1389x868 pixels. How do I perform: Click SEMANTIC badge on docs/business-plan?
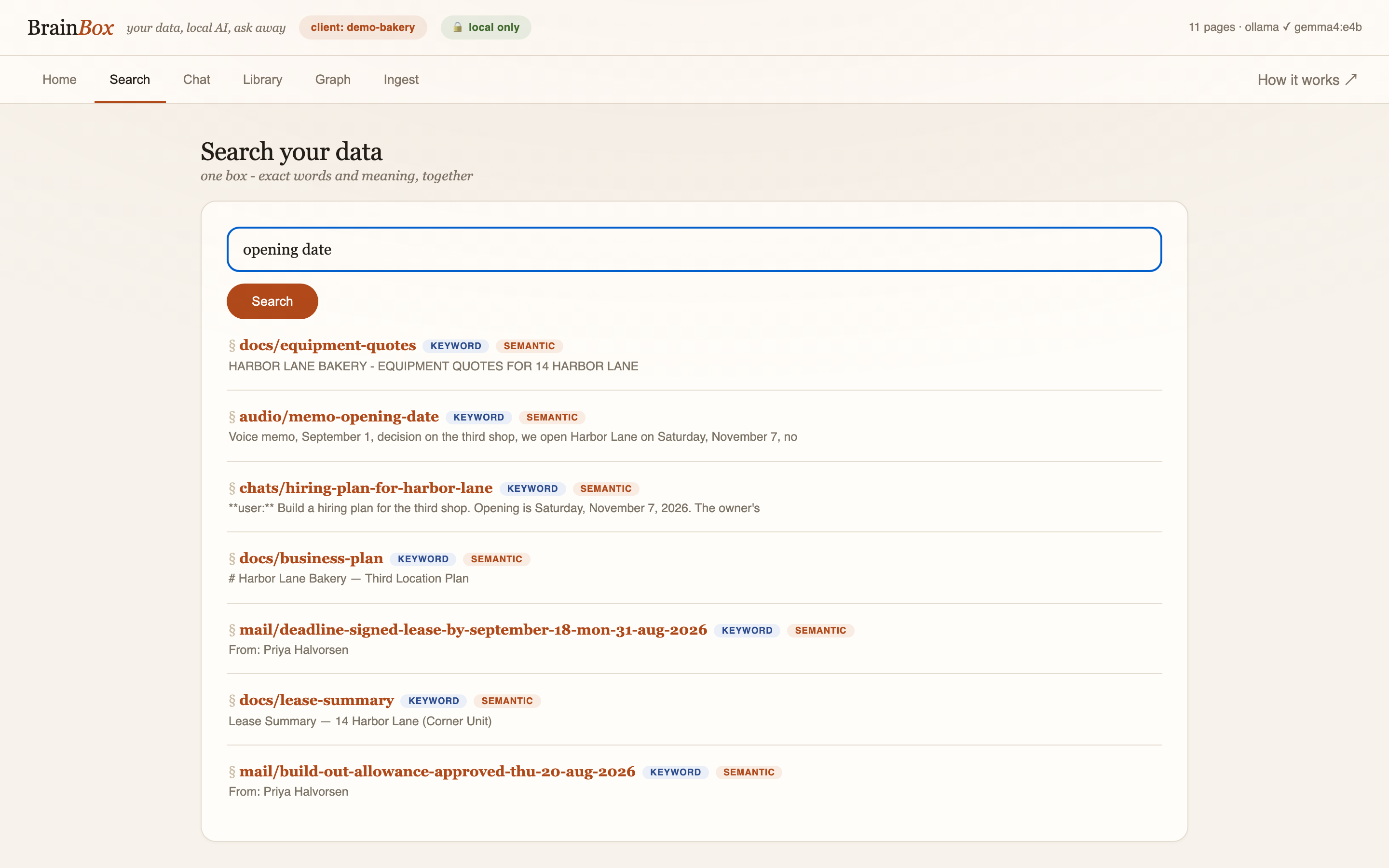pyautogui.click(x=496, y=559)
